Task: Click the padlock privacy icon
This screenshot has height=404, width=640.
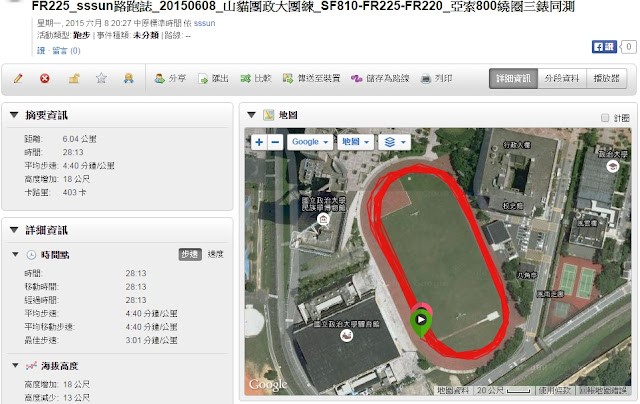Action: pos(74,78)
